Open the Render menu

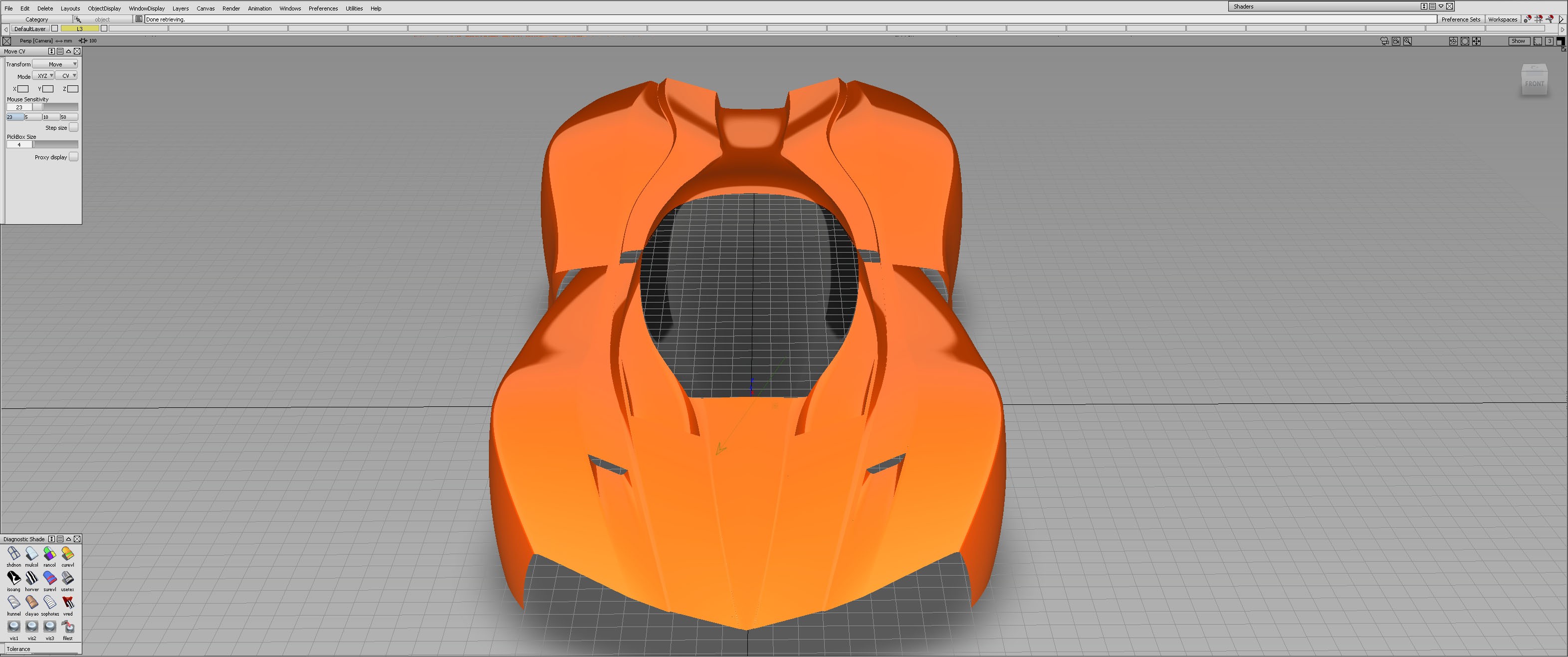[230, 8]
